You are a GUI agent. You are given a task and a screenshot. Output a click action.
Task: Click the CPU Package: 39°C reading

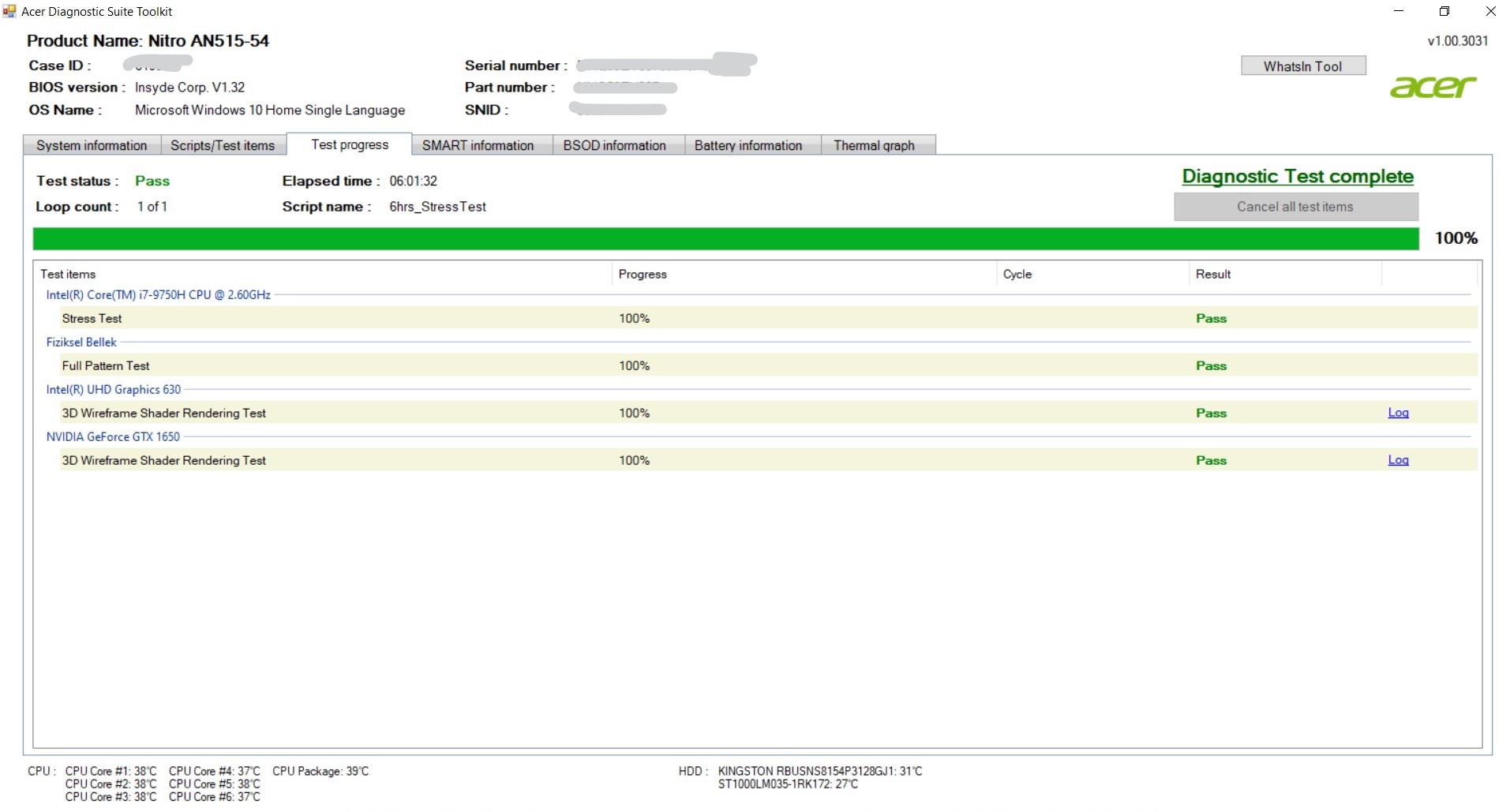[320, 771]
